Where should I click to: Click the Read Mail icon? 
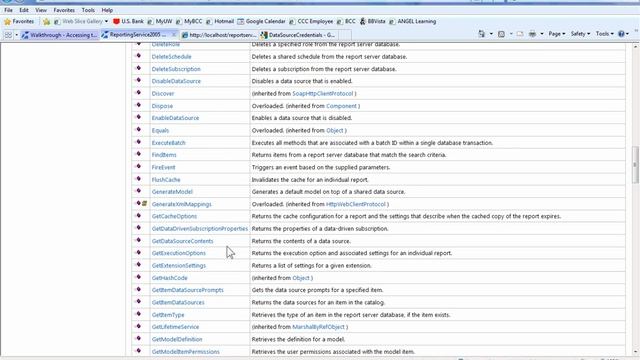520,34
